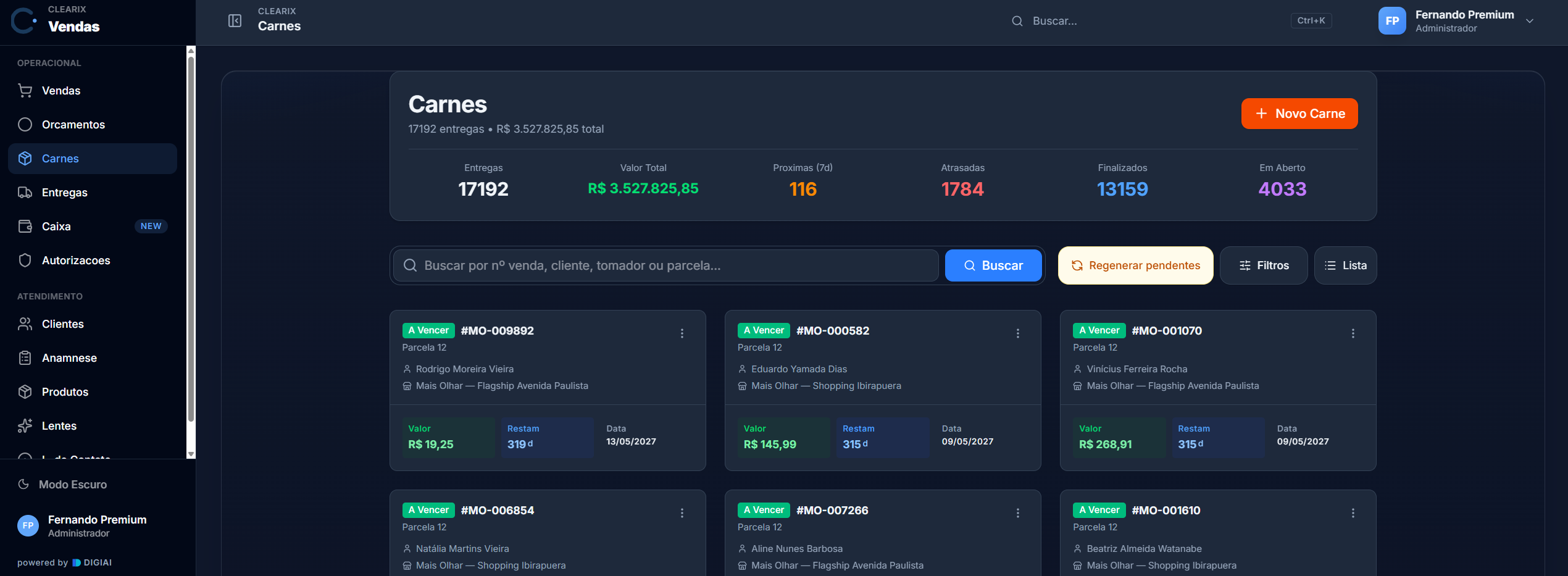The width and height of the screenshot is (1568, 576).
Task: Open options menu for #MO-009892 card
Action: pyautogui.click(x=682, y=333)
